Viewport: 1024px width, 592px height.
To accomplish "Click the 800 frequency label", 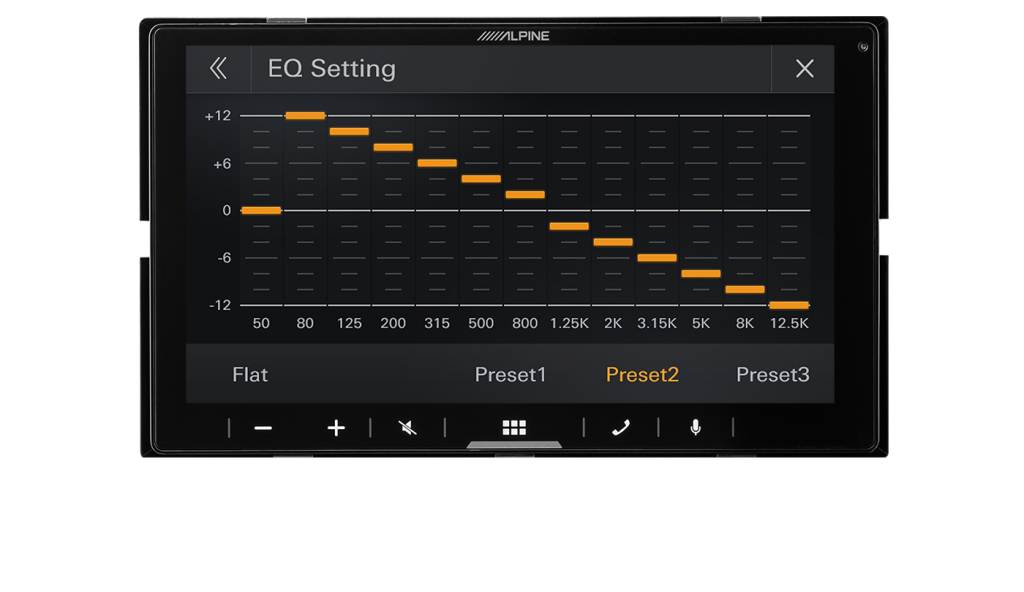I will 525,323.
